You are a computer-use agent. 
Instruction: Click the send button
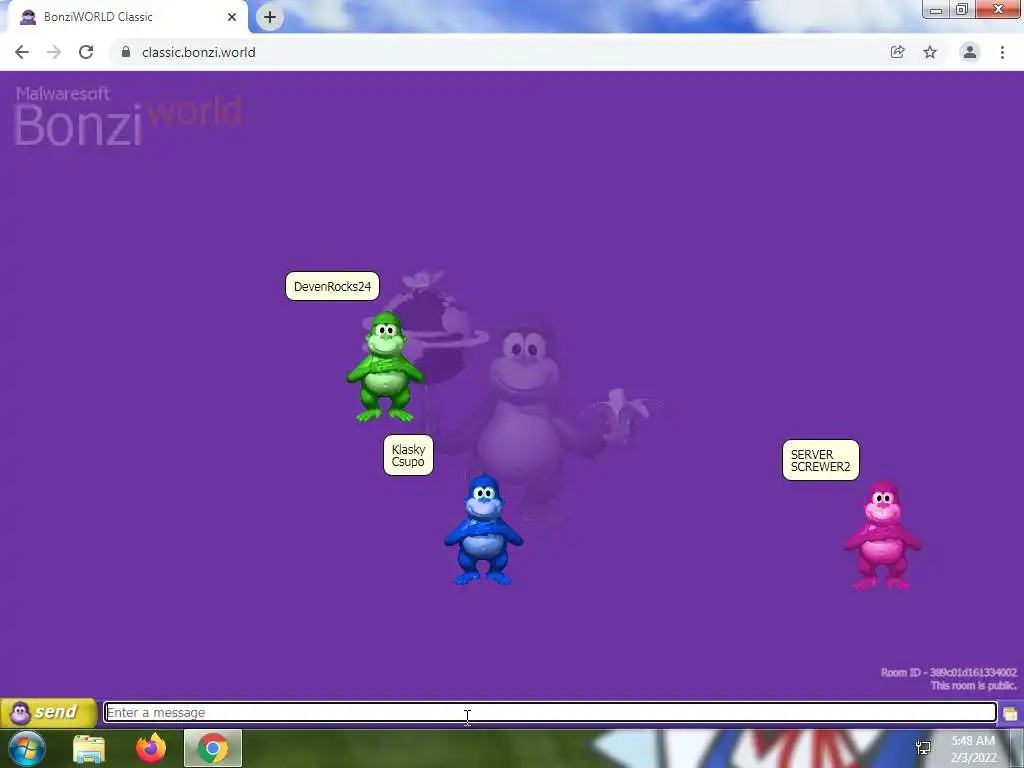coord(49,712)
